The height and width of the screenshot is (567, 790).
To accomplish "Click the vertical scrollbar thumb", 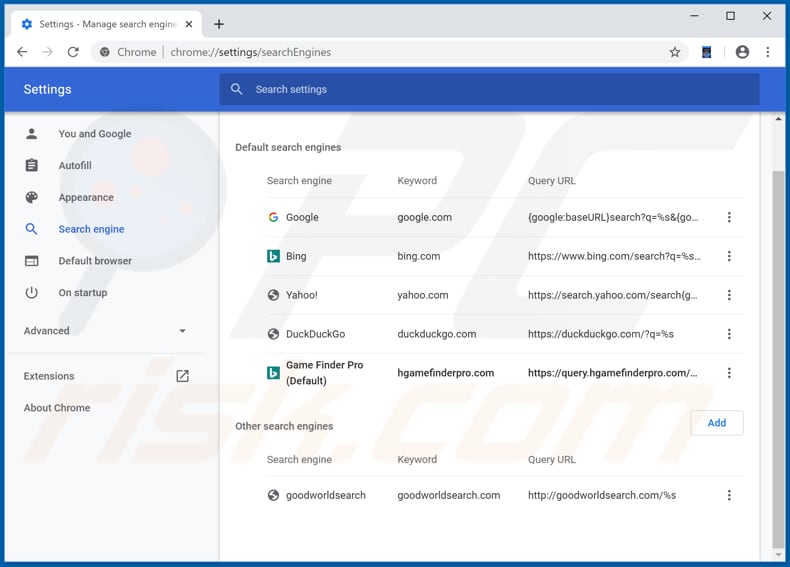I will click(778, 358).
